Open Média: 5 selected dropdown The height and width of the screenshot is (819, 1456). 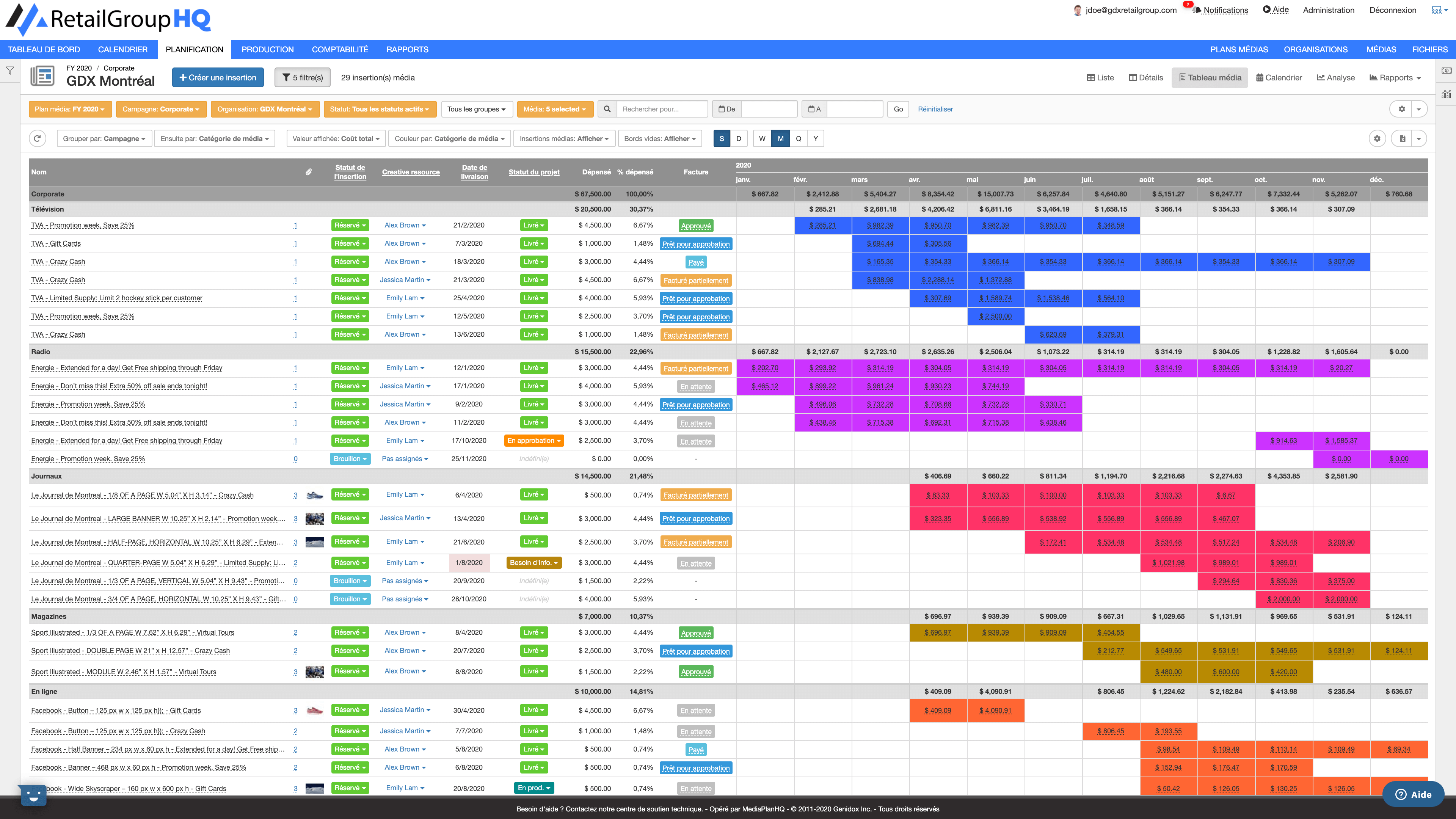[554, 109]
